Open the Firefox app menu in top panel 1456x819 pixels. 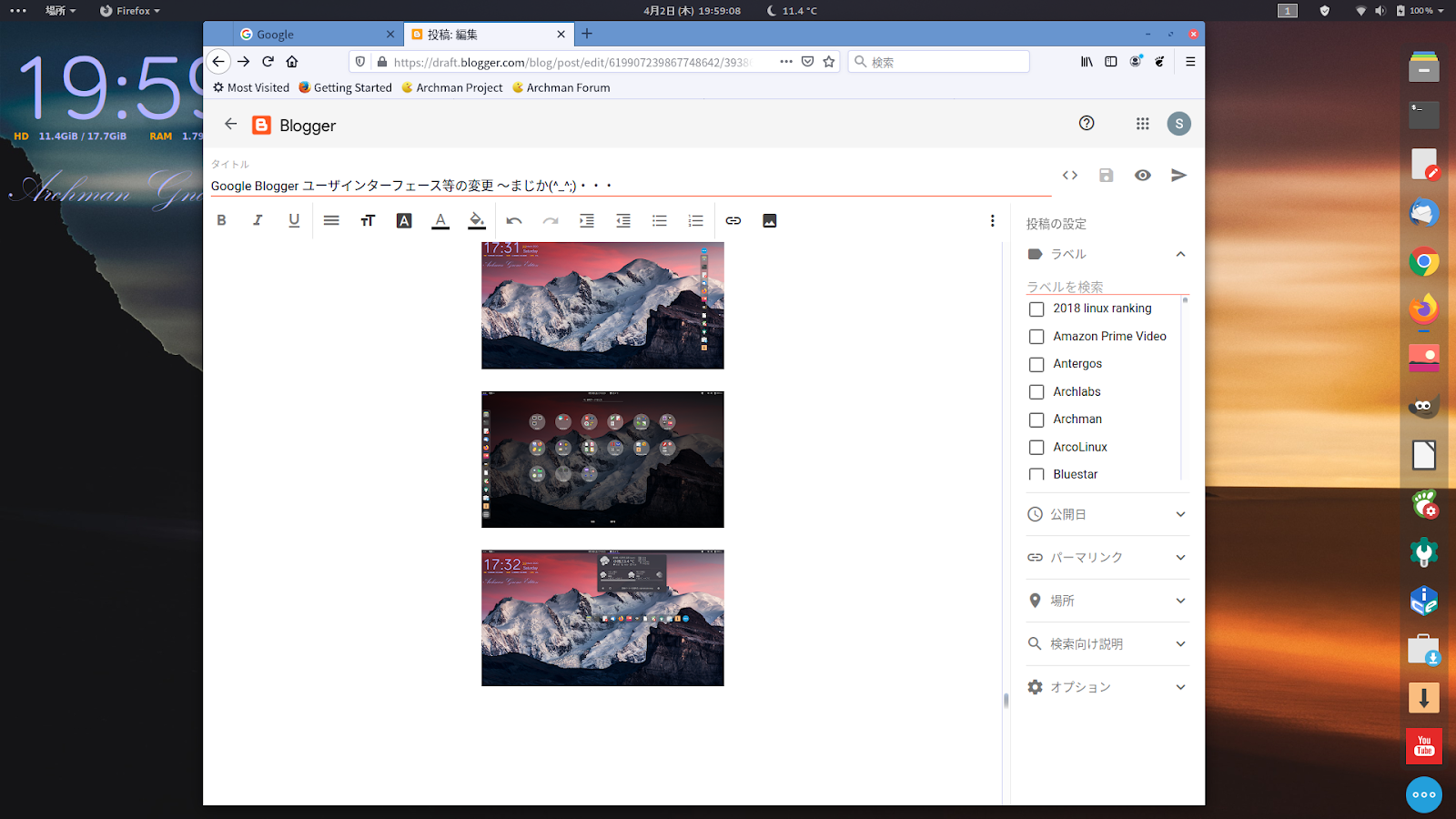[x=130, y=11]
